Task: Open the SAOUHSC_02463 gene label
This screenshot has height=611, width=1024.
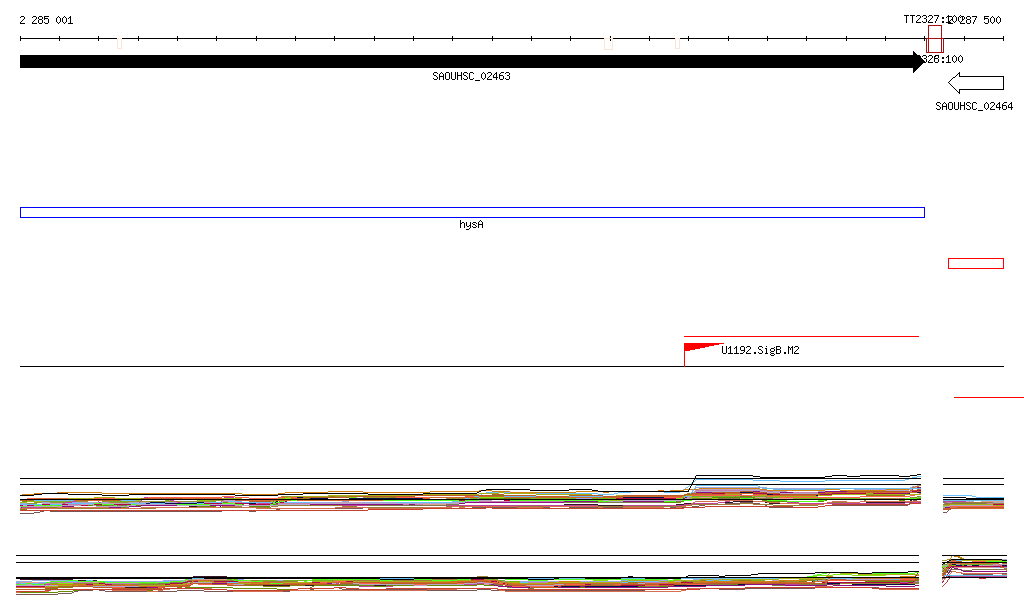Action: tap(471, 77)
